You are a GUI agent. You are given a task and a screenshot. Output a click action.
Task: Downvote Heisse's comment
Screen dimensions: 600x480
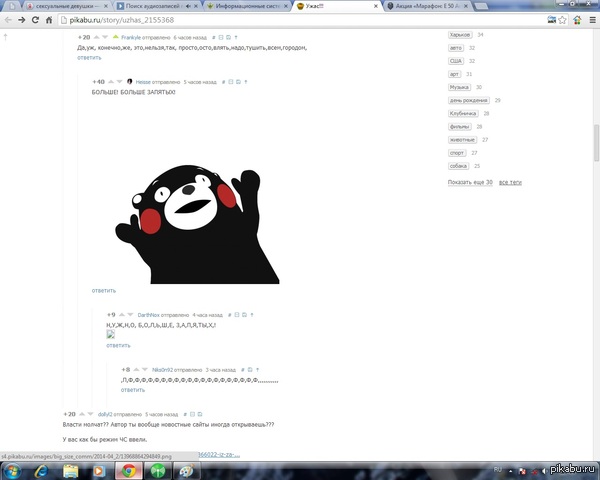point(119,82)
